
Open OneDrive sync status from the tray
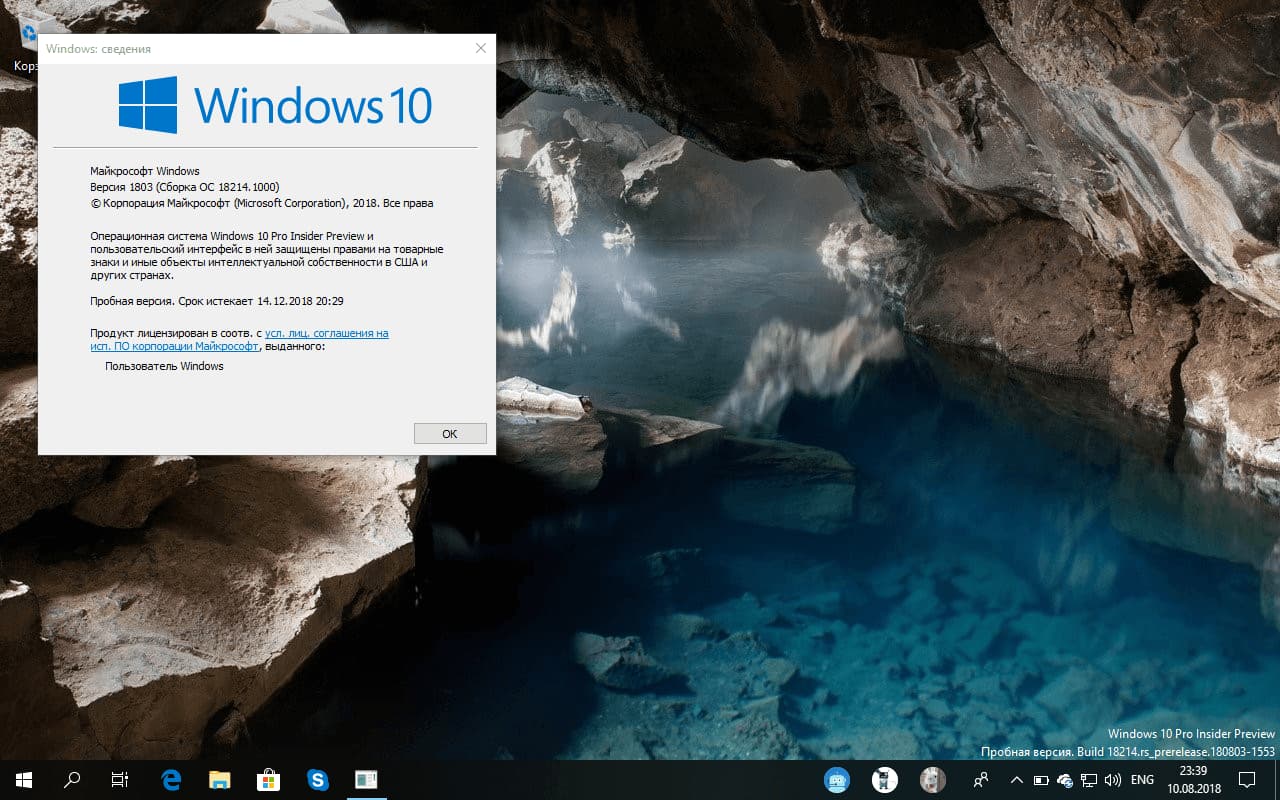tap(1064, 779)
